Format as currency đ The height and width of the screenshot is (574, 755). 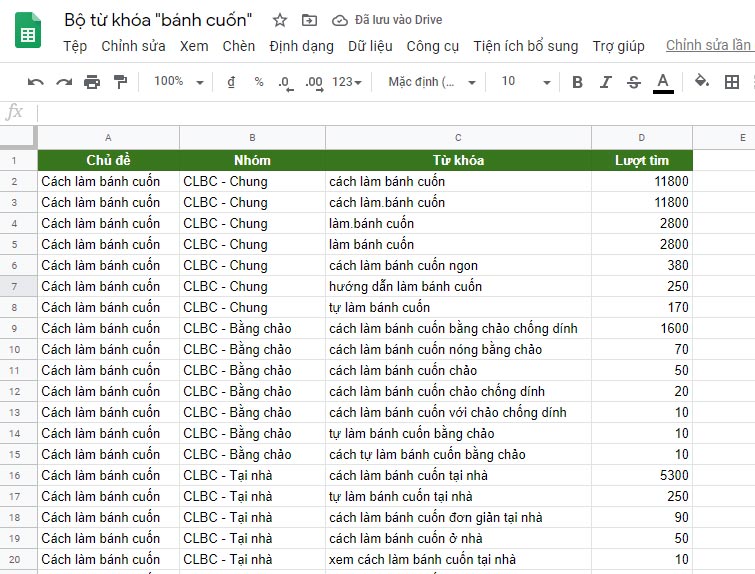tap(231, 82)
